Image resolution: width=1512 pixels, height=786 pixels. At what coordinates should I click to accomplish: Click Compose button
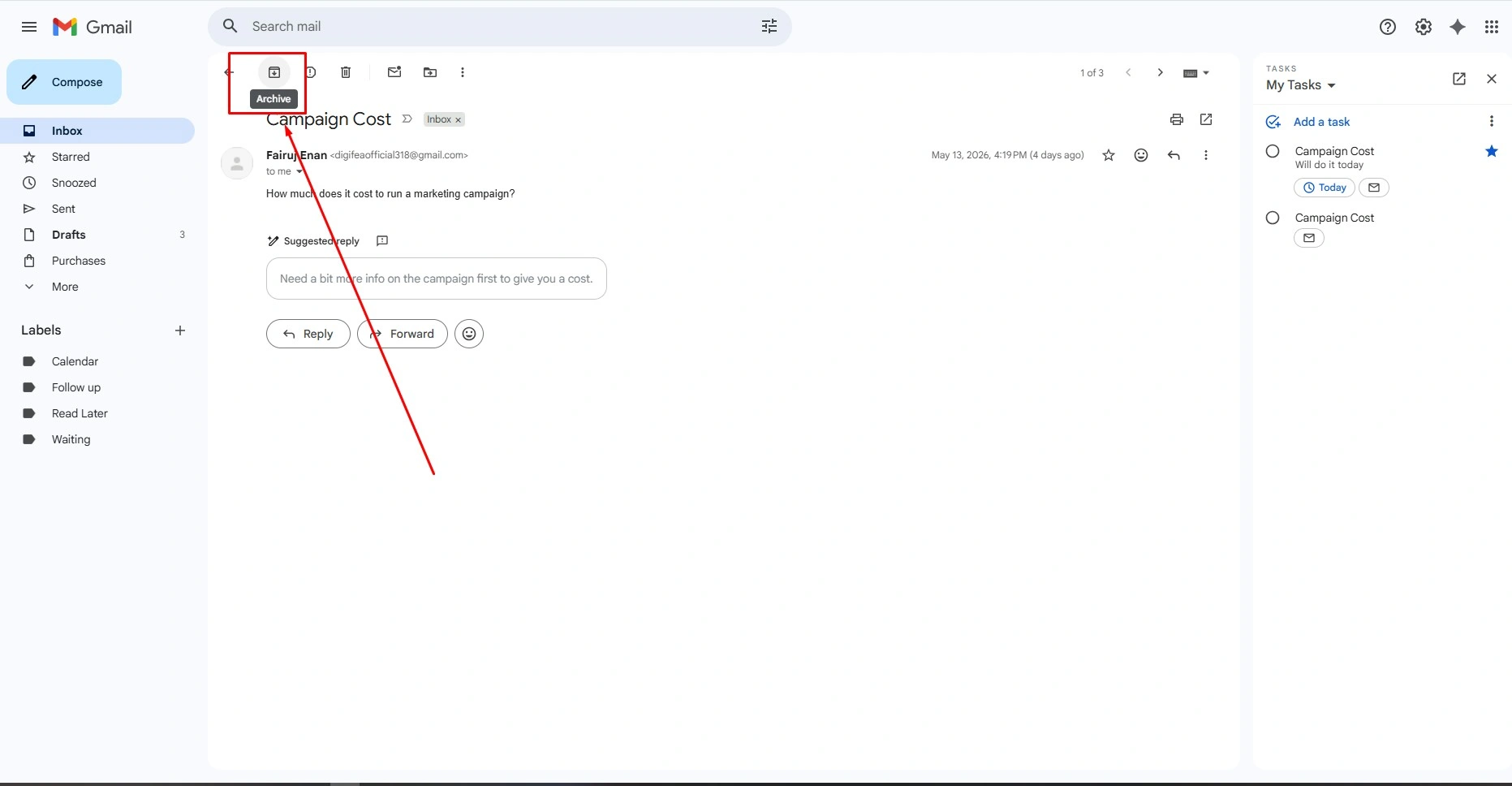pyautogui.click(x=64, y=82)
